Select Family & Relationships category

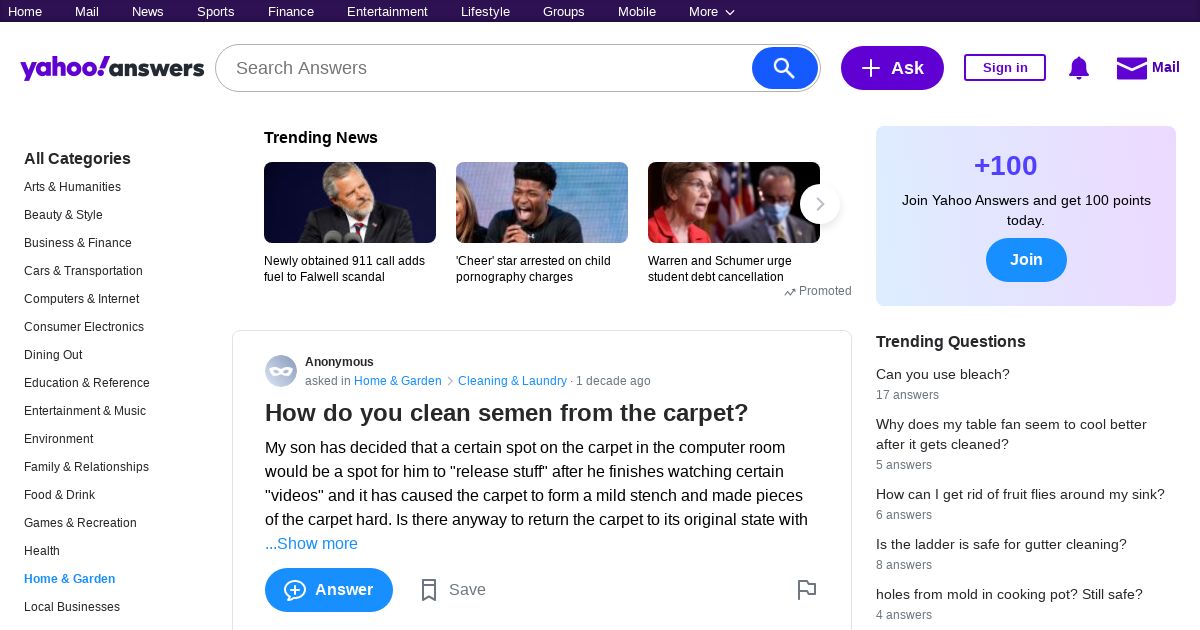86,467
